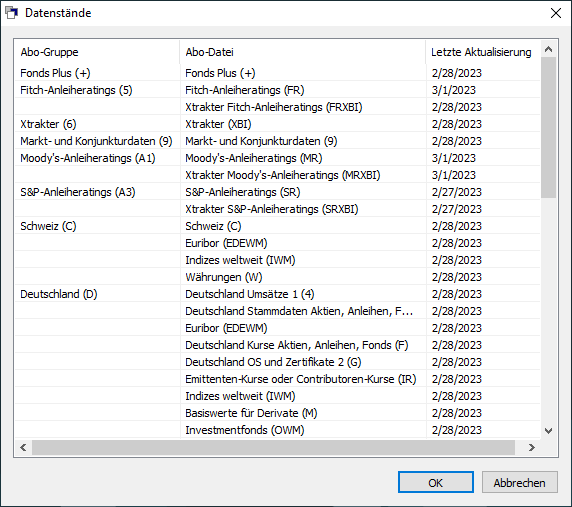Select the Fitch-Anleiheratings (FR) row
The image size is (572, 507).
[x=277, y=90]
